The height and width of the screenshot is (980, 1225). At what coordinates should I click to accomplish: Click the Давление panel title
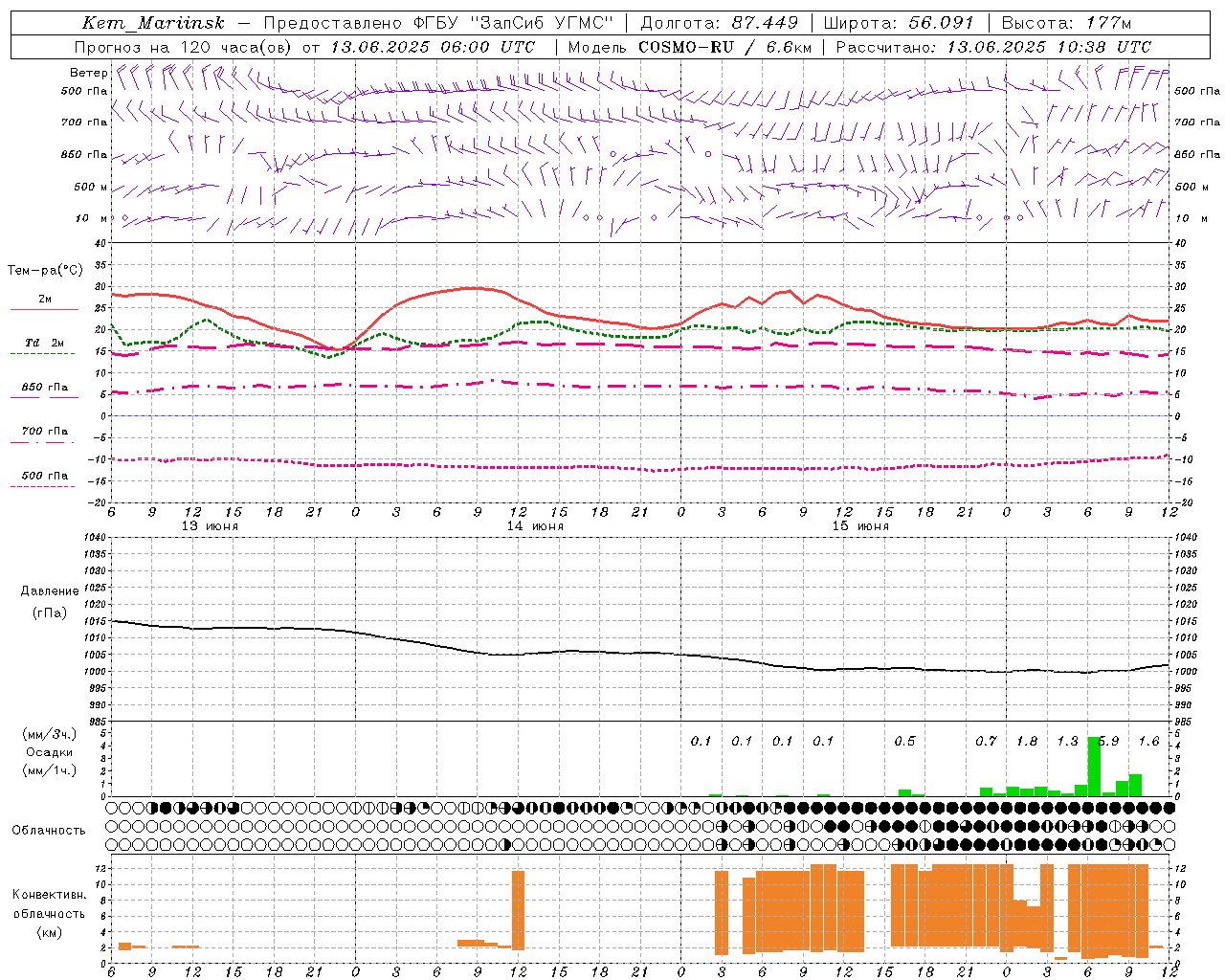50,591
